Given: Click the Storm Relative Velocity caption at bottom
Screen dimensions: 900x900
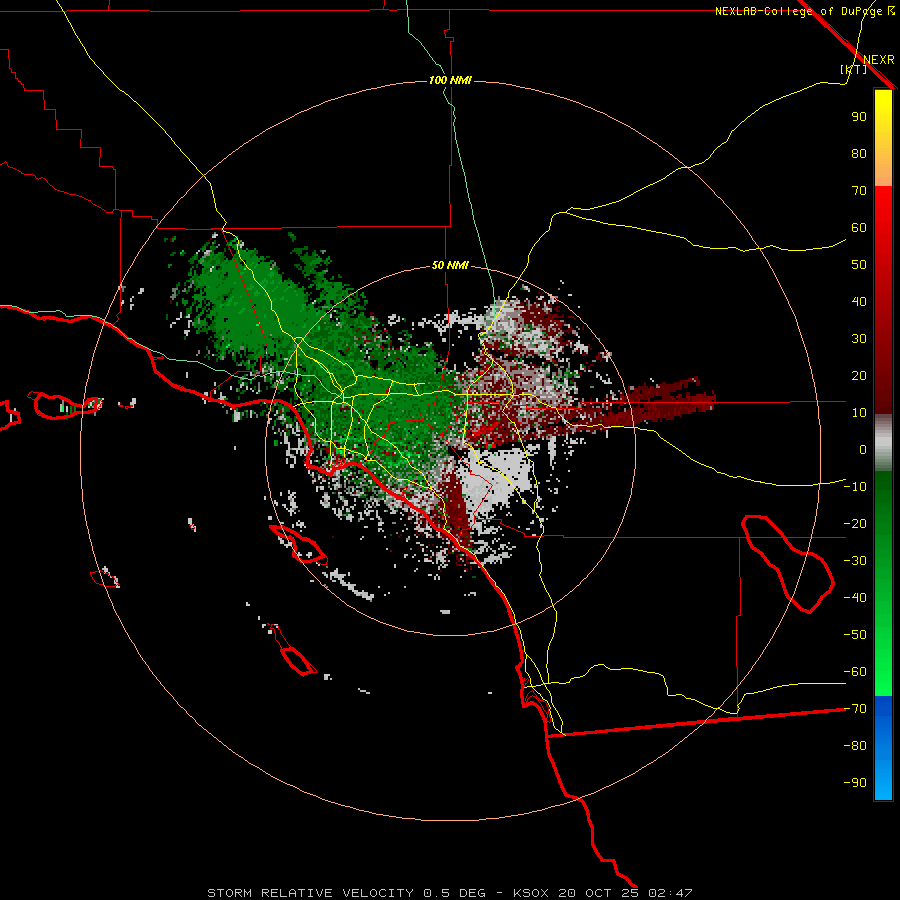Looking at the screenshot, I should 449,893.
